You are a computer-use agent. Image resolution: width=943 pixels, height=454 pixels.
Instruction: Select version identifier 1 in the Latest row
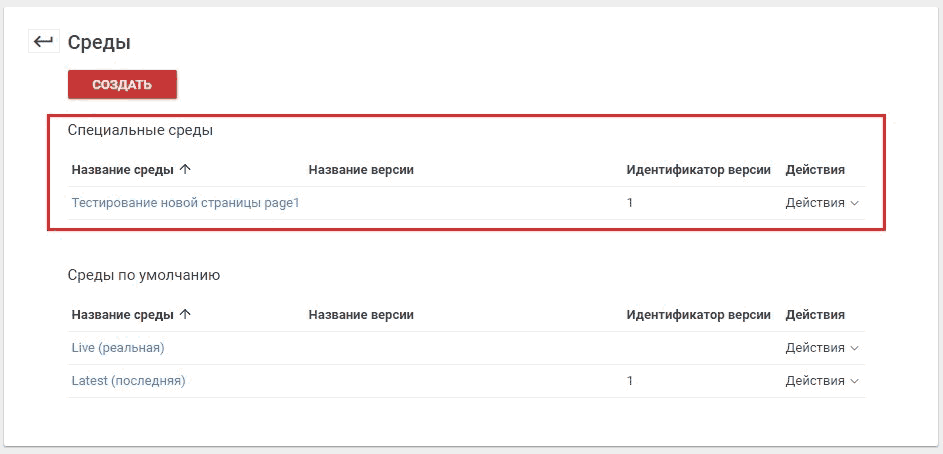tap(630, 381)
